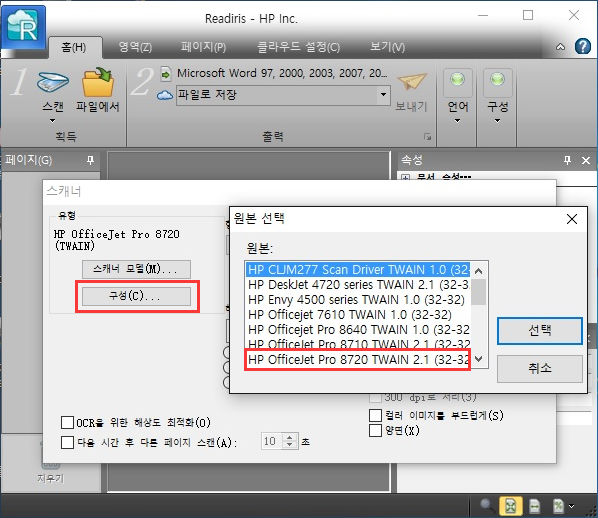Decrease the seconds value with down arrow

pyautogui.click(x=290, y=445)
